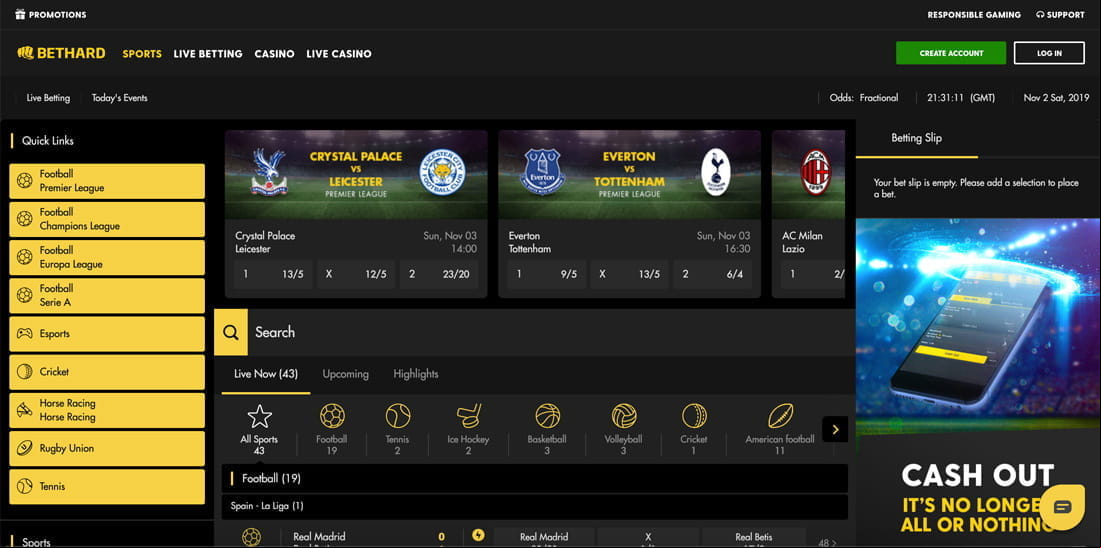
Task: Click the lightning bolt icon in Real Madrid row
Action: [478, 535]
